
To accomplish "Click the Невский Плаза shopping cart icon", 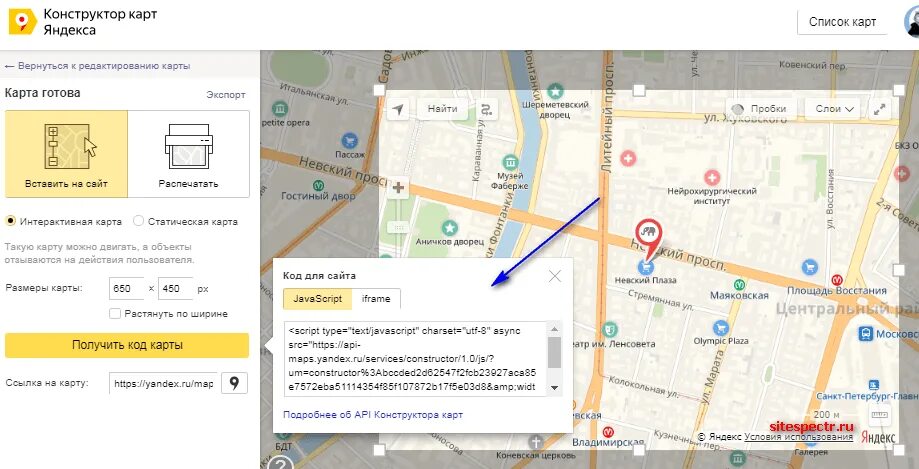I will (645, 267).
